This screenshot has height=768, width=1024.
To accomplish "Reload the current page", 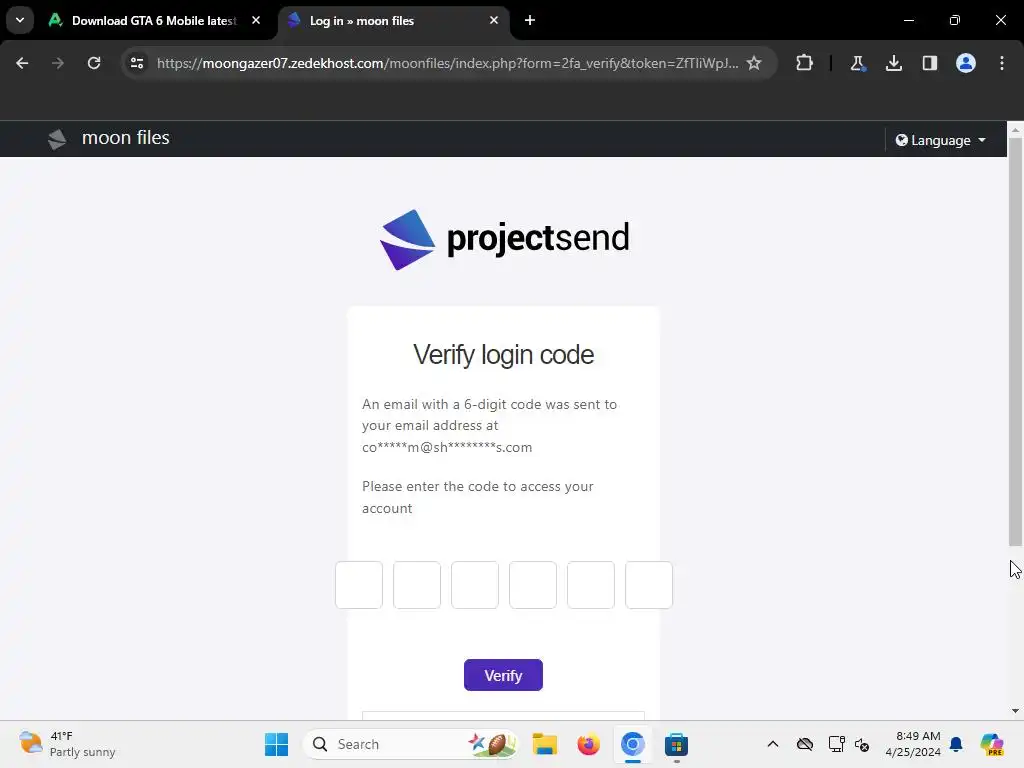I will (x=94, y=63).
